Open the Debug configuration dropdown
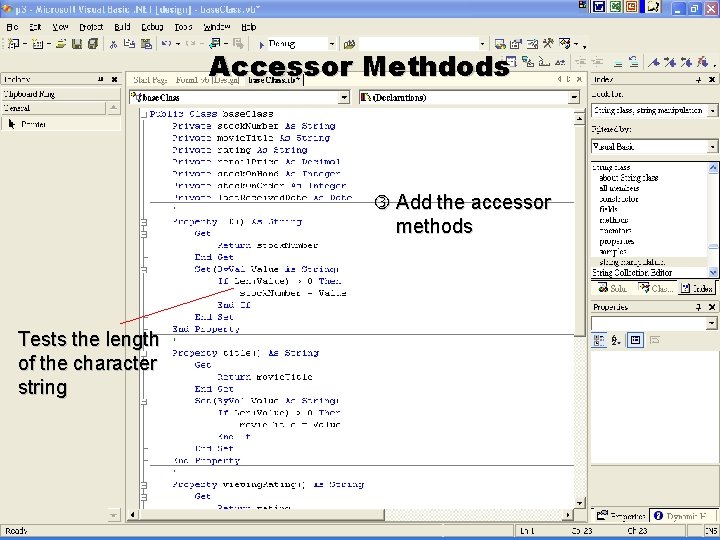The image size is (720, 540). [332, 44]
